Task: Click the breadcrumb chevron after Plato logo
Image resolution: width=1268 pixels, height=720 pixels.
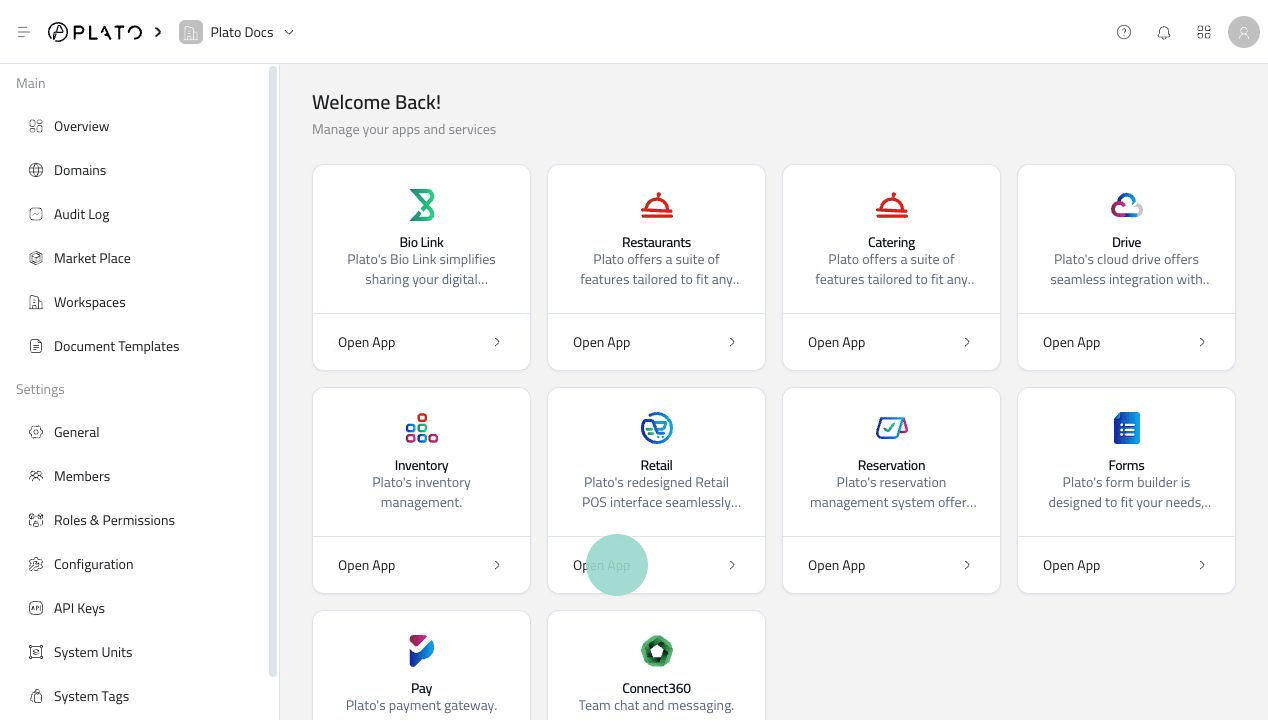Action: [158, 32]
